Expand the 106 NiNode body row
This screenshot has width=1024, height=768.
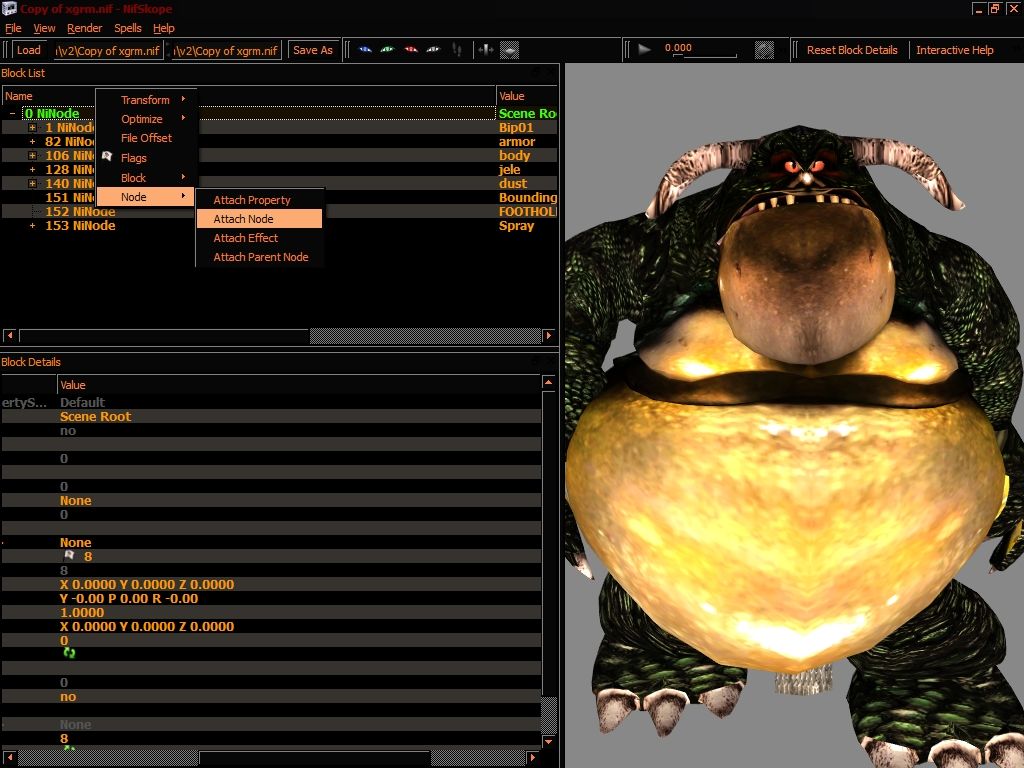(32, 155)
